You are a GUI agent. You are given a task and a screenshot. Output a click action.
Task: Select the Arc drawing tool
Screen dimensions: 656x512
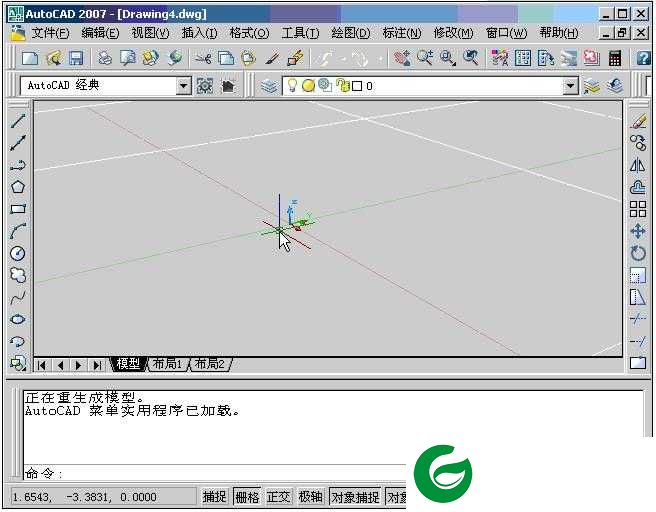point(18,231)
